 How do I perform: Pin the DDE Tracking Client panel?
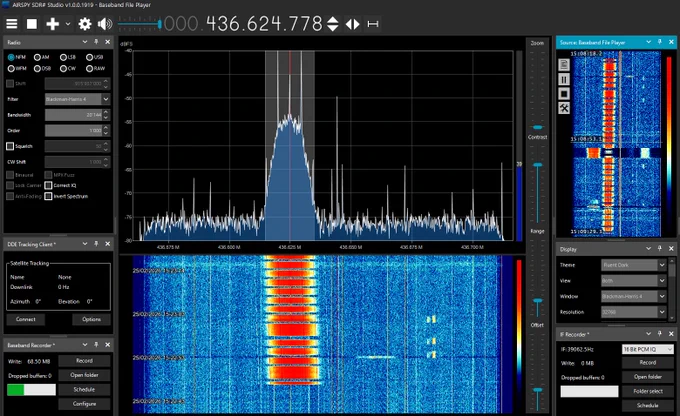pos(96,244)
